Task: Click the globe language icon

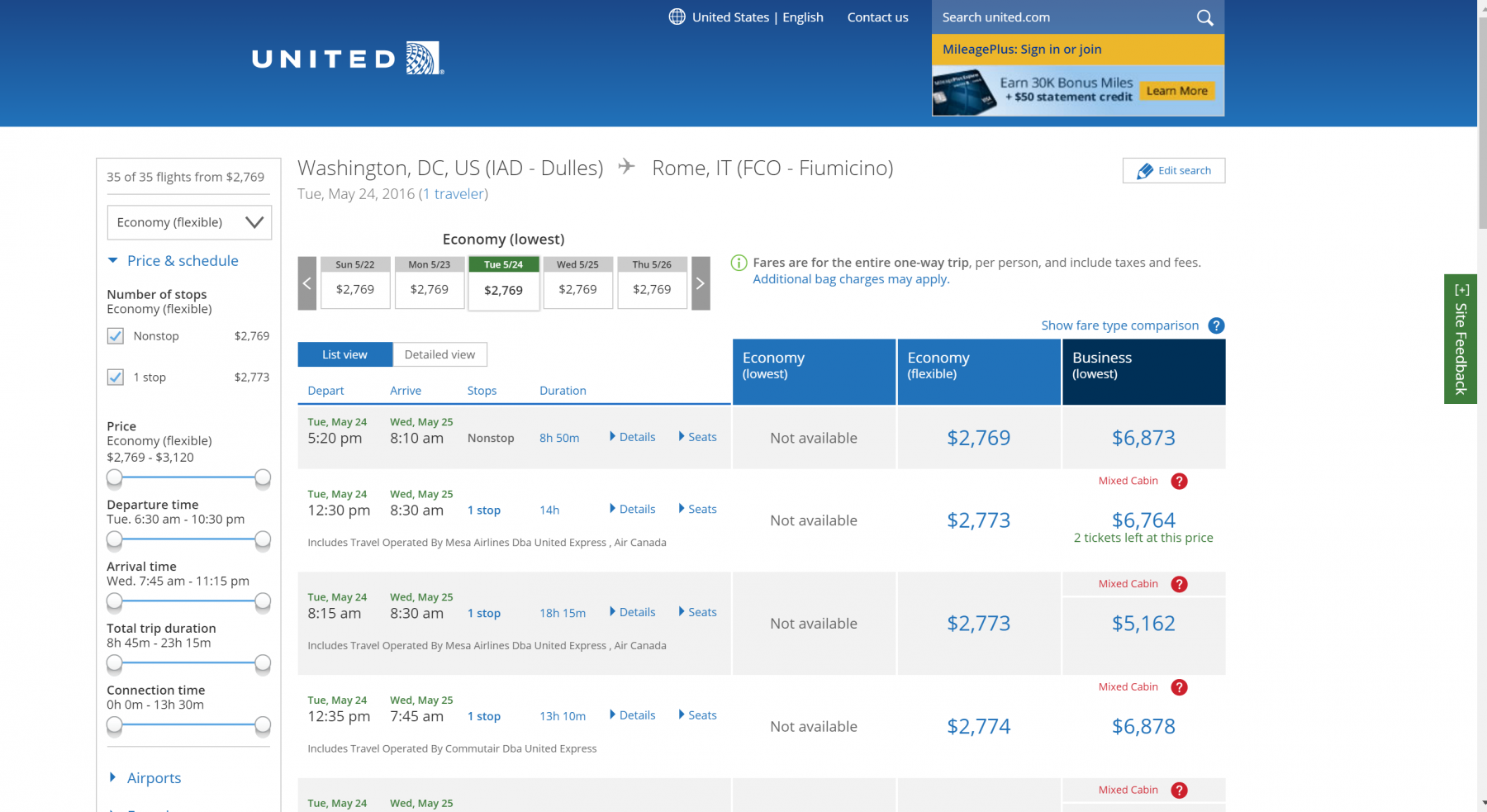Action: click(x=677, y=17)
